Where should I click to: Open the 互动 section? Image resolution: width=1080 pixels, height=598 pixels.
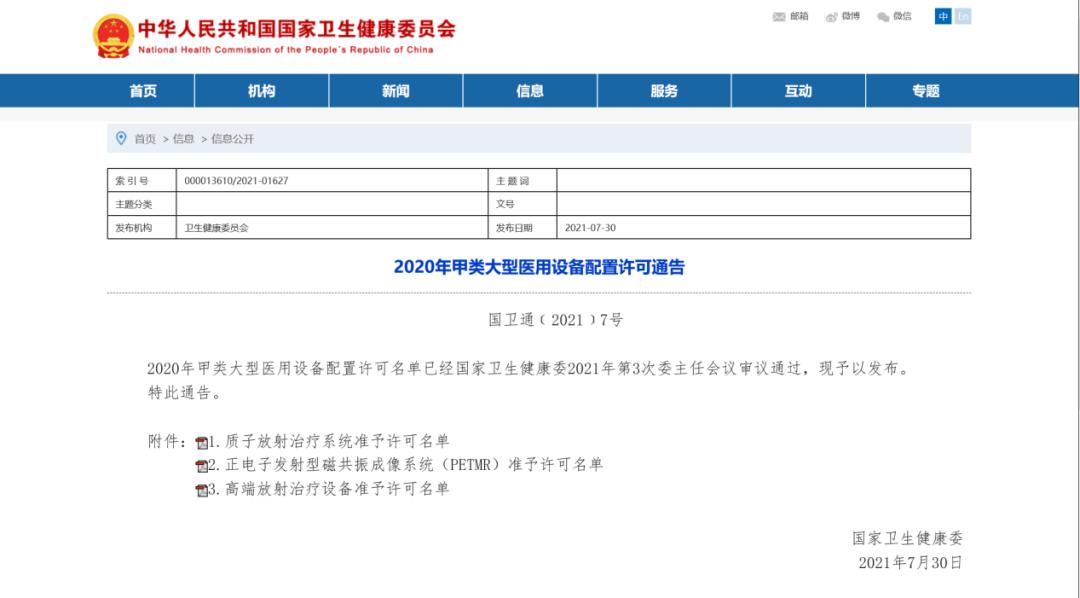[x=798, y=90]
